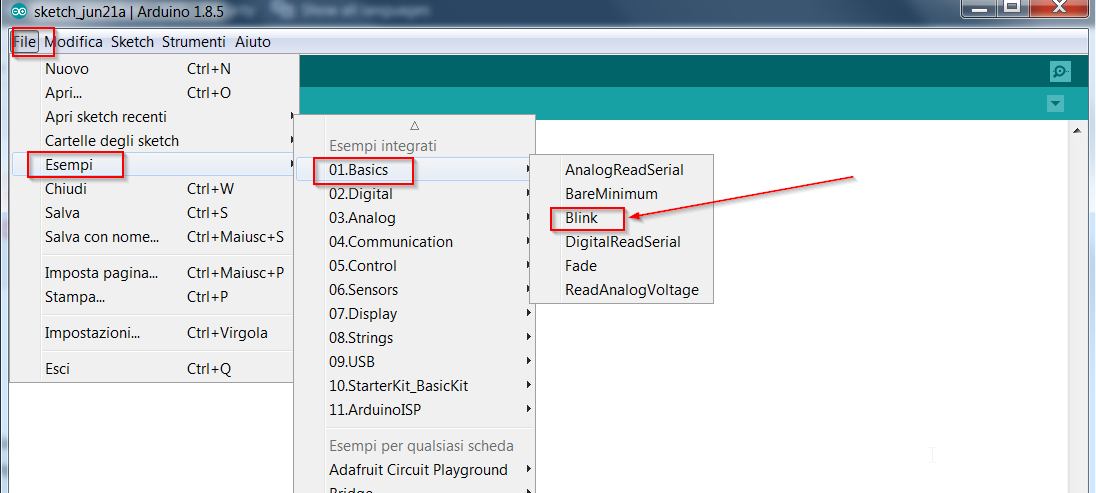
Task: Click the Arduino logo in title bar
Action: pos(19,12)
